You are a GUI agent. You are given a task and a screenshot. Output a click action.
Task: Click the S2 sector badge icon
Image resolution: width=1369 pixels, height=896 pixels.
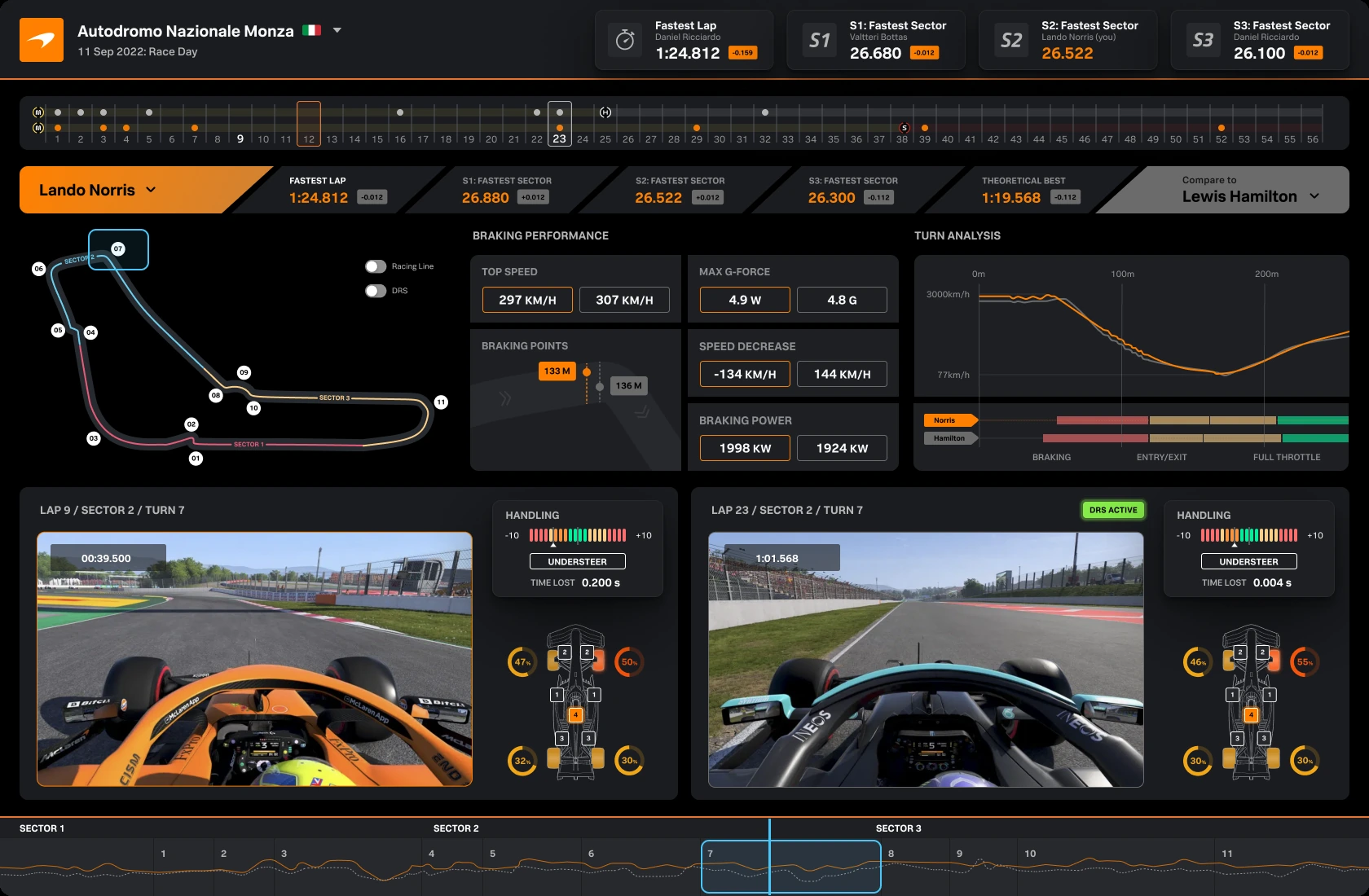coord(1011,40)
